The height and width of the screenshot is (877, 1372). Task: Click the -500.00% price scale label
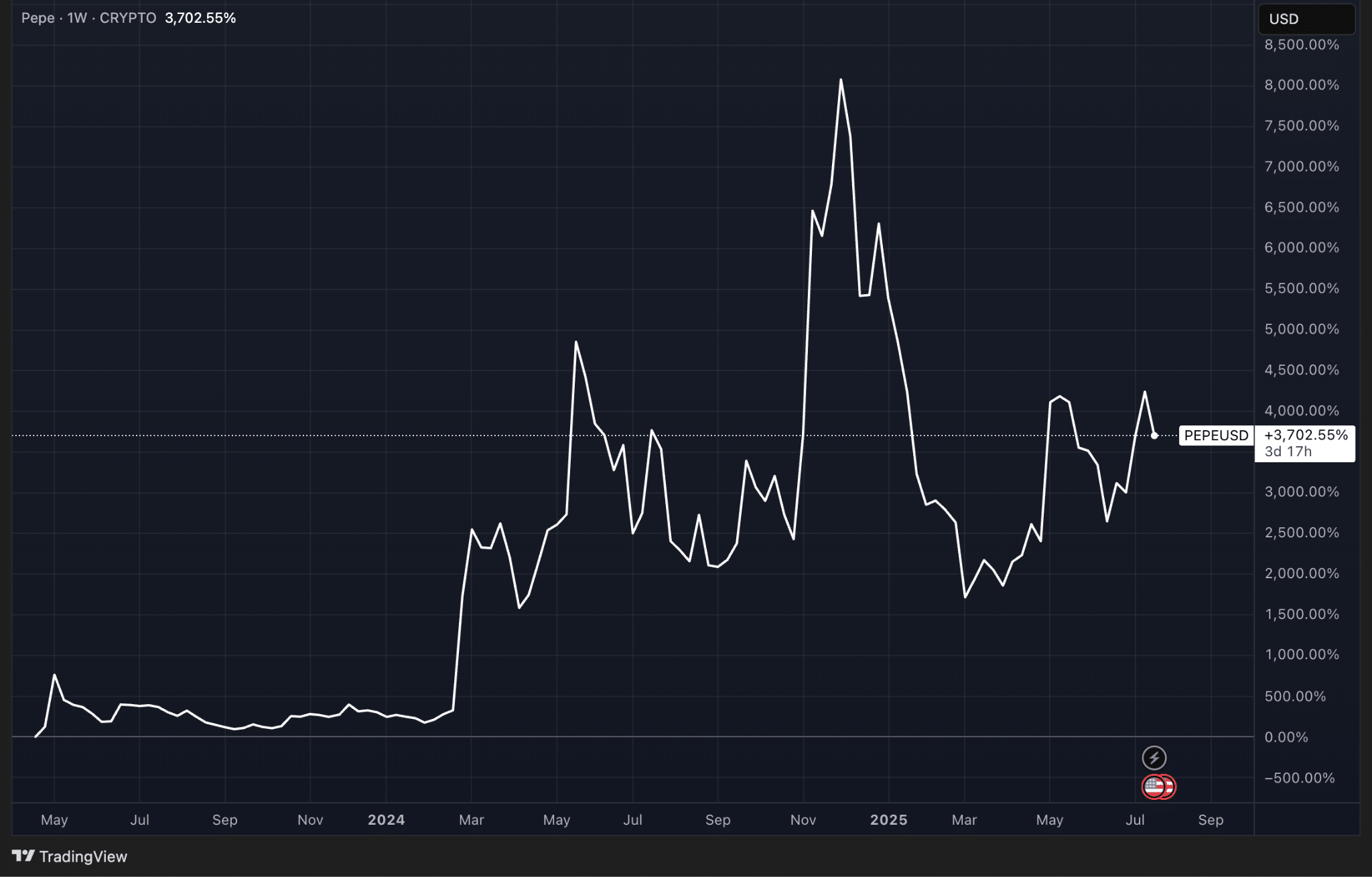[x=1300, y=778]
